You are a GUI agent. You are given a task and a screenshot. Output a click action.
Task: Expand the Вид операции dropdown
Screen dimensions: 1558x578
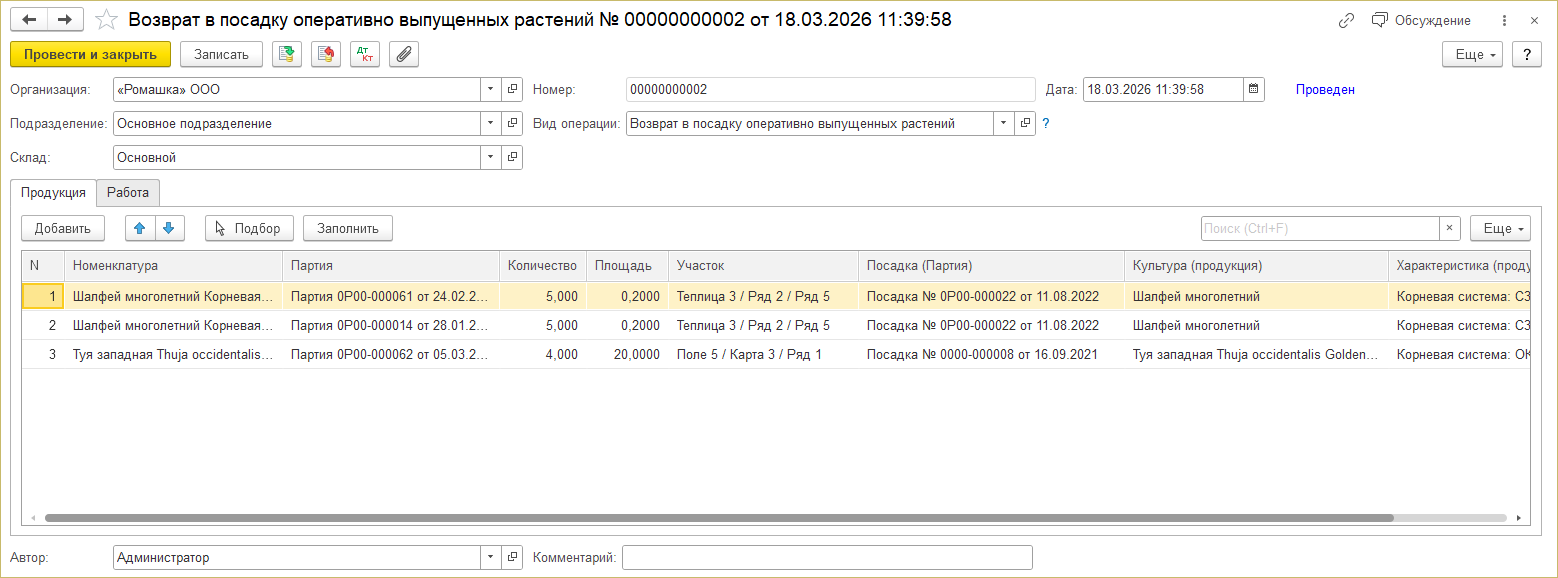[1003, 124]
